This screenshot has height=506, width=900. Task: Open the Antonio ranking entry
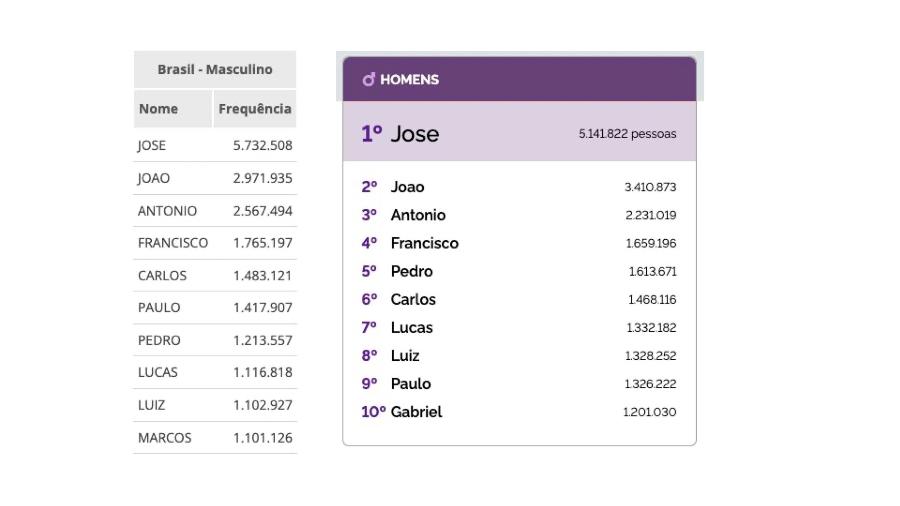click(x=418, y=215)
